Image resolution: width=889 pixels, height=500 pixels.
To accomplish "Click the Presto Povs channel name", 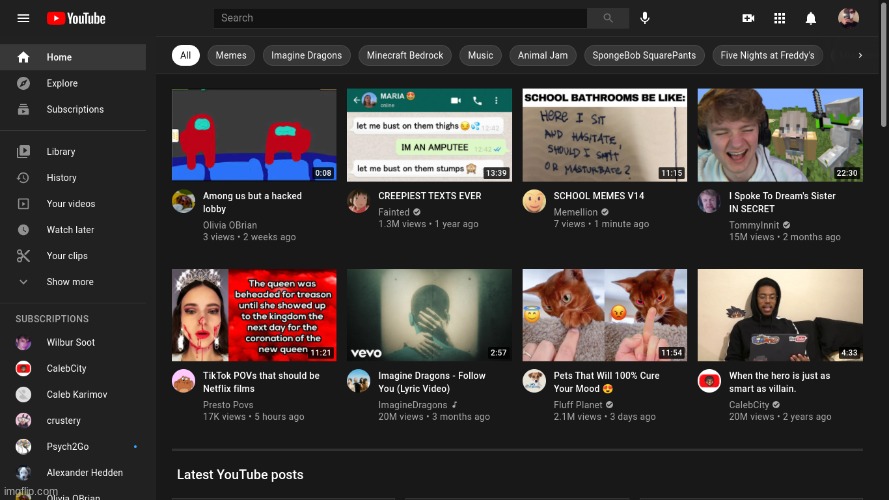I will point(228,405).
